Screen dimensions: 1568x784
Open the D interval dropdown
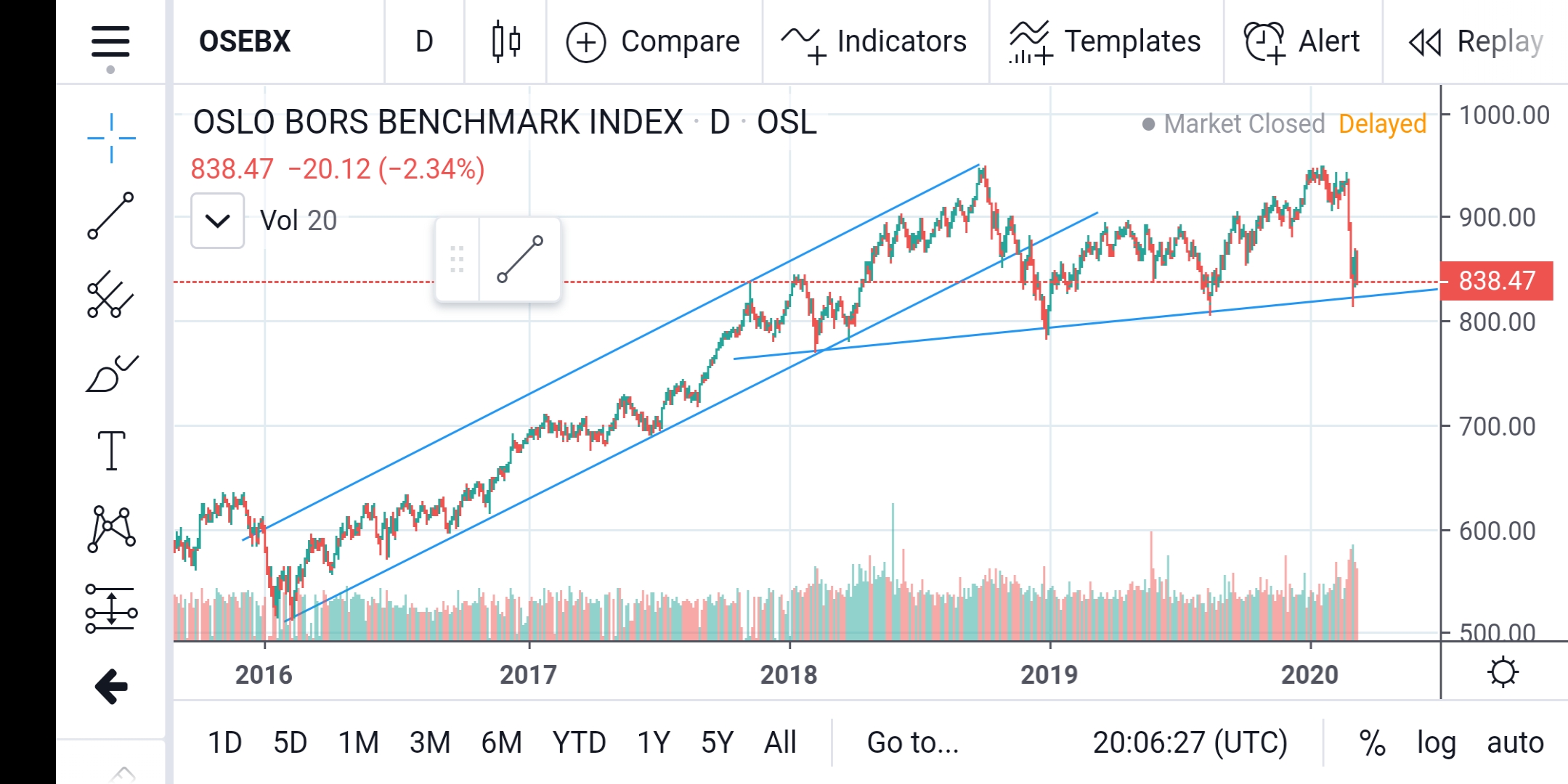tap(424, 42)
